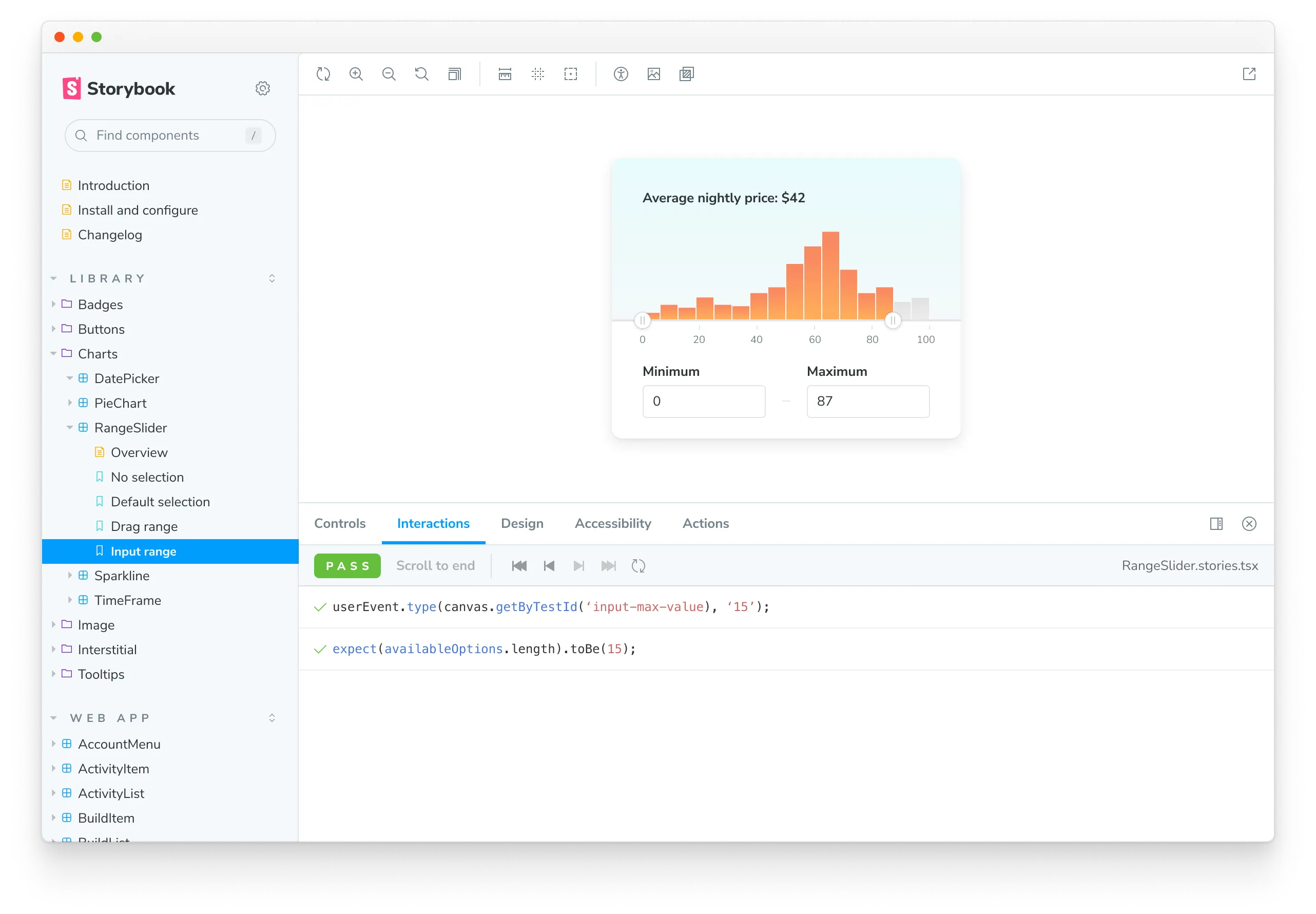This screenshot has height=914, width=1316.
Task: Open the accessibility vision simulator
Action: coord(621,74)
